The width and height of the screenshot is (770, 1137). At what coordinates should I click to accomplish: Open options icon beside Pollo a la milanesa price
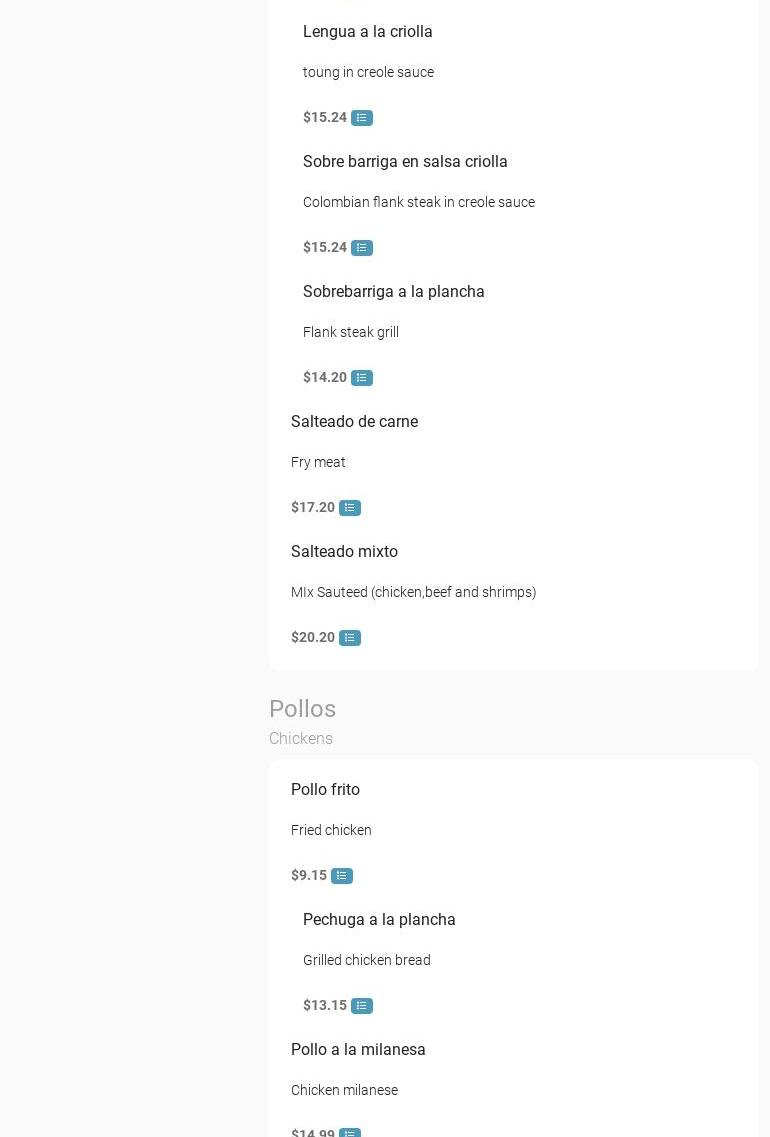[350, 1133]
